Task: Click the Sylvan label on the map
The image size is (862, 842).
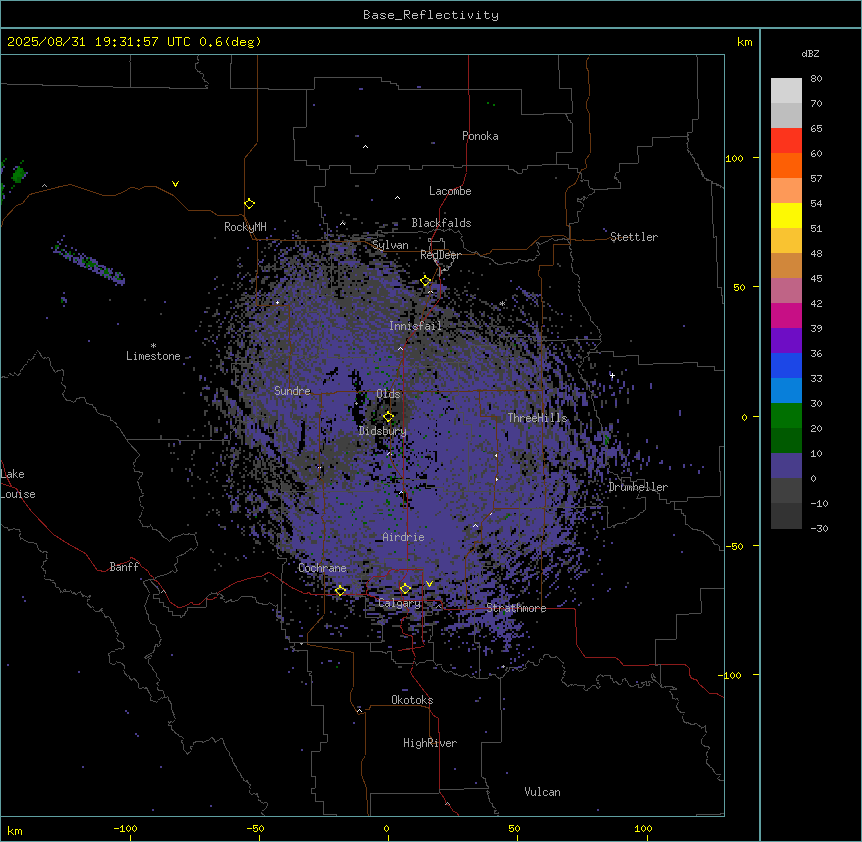Action: (x=390, y=245)
